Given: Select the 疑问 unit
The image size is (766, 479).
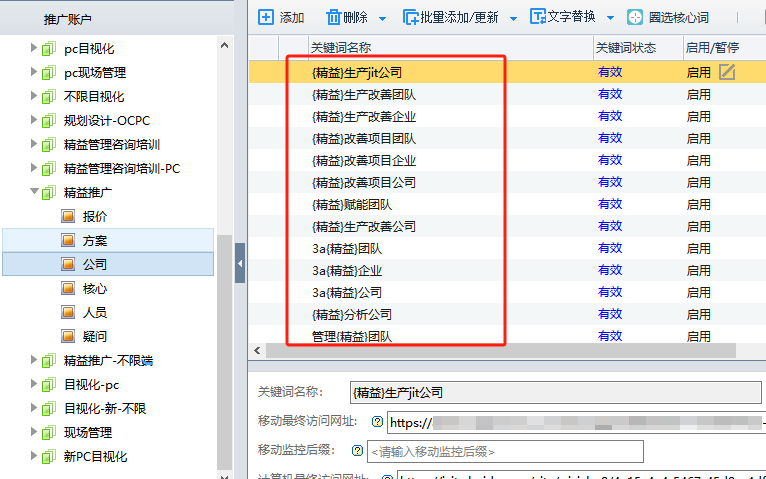Looking at the screenshot, I should coord(94,336).
